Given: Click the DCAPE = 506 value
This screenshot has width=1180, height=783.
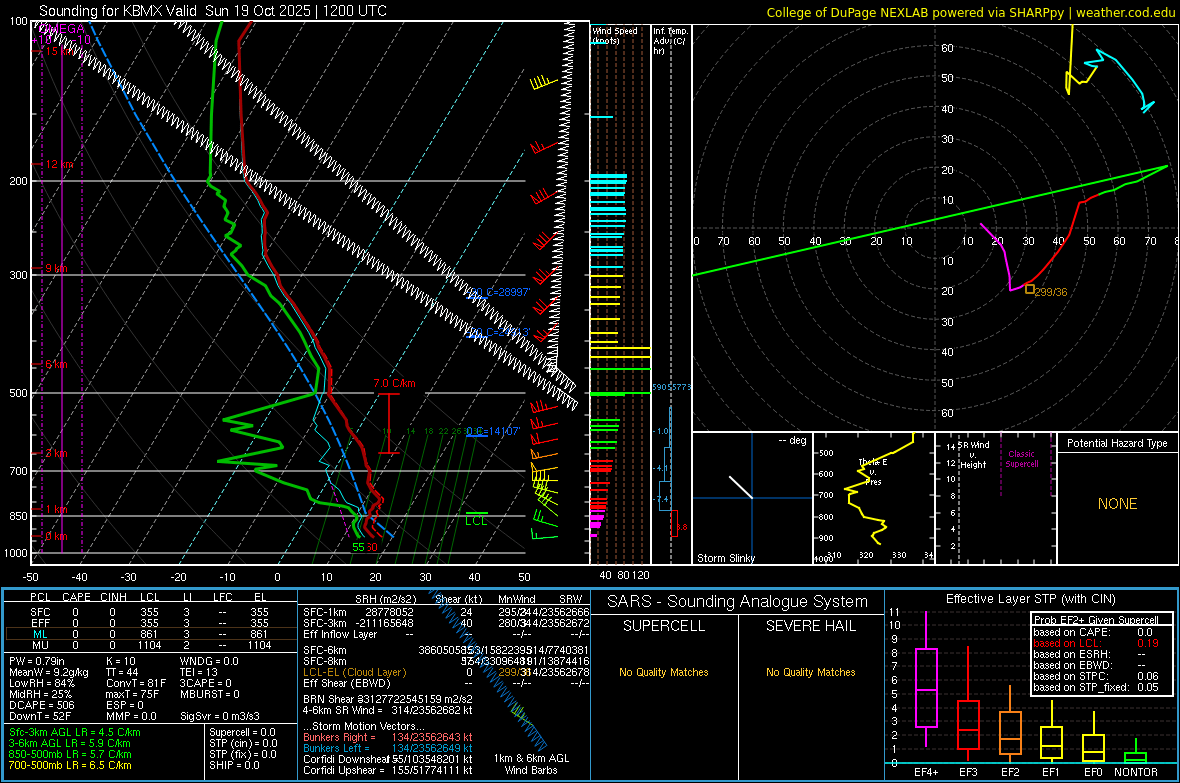Looking at the screenshot, I should click(x=41, y=705).
